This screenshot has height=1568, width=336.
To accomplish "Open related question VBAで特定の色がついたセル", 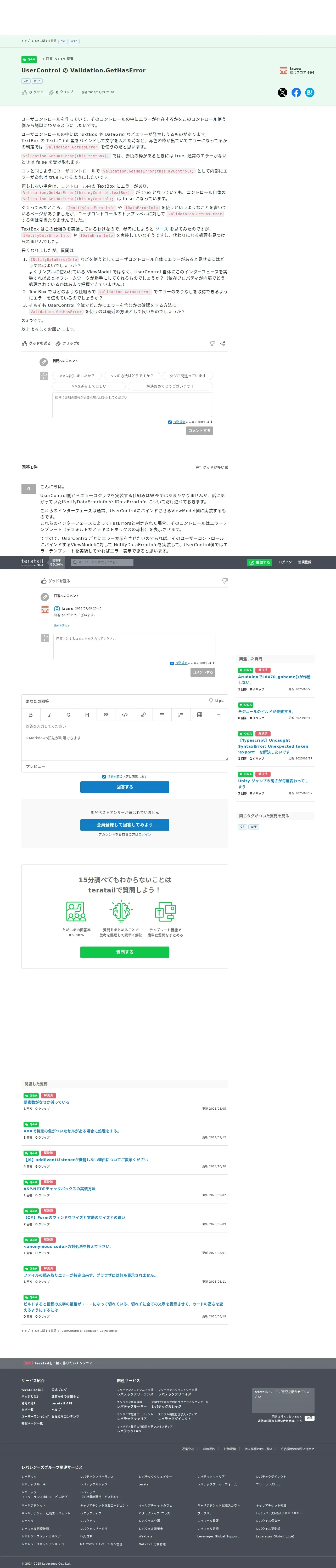I will (71, 1131).
